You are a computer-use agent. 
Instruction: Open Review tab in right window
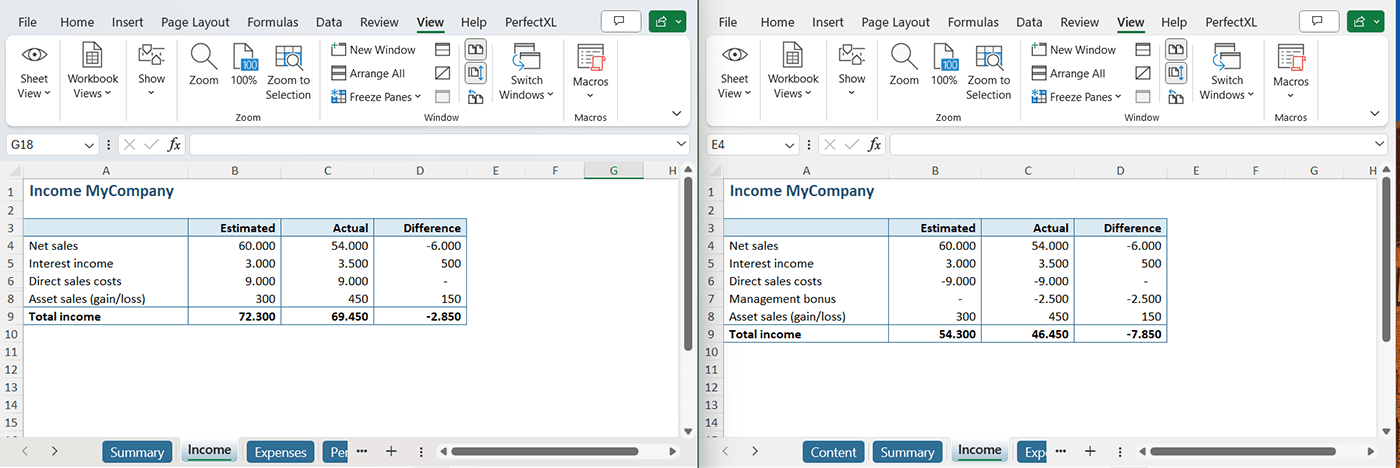[x=1079, y=22]
